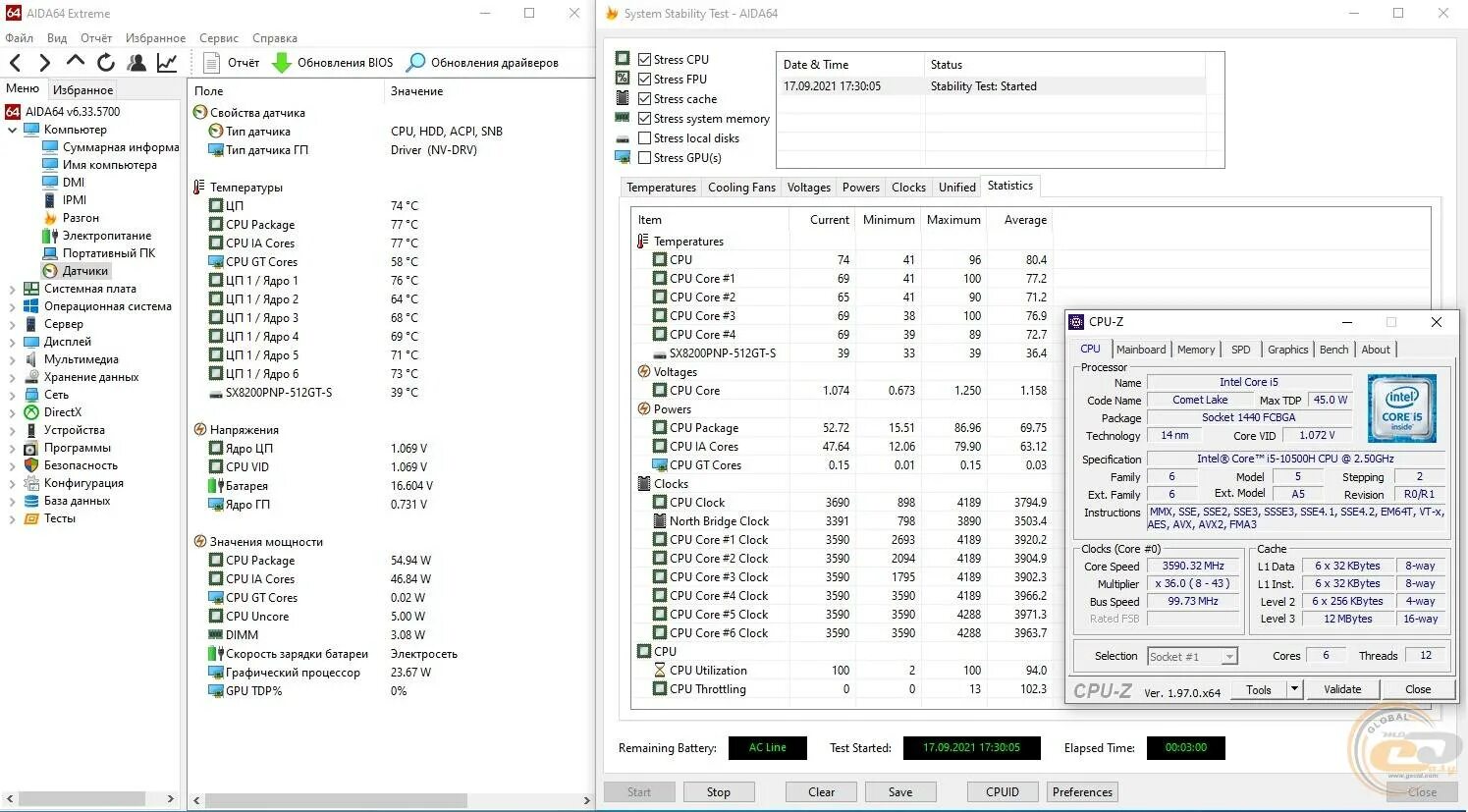Screen dimensions: 1468x812
Task: Select the Электропитание power tree item
Action: (x=96, y=236)
